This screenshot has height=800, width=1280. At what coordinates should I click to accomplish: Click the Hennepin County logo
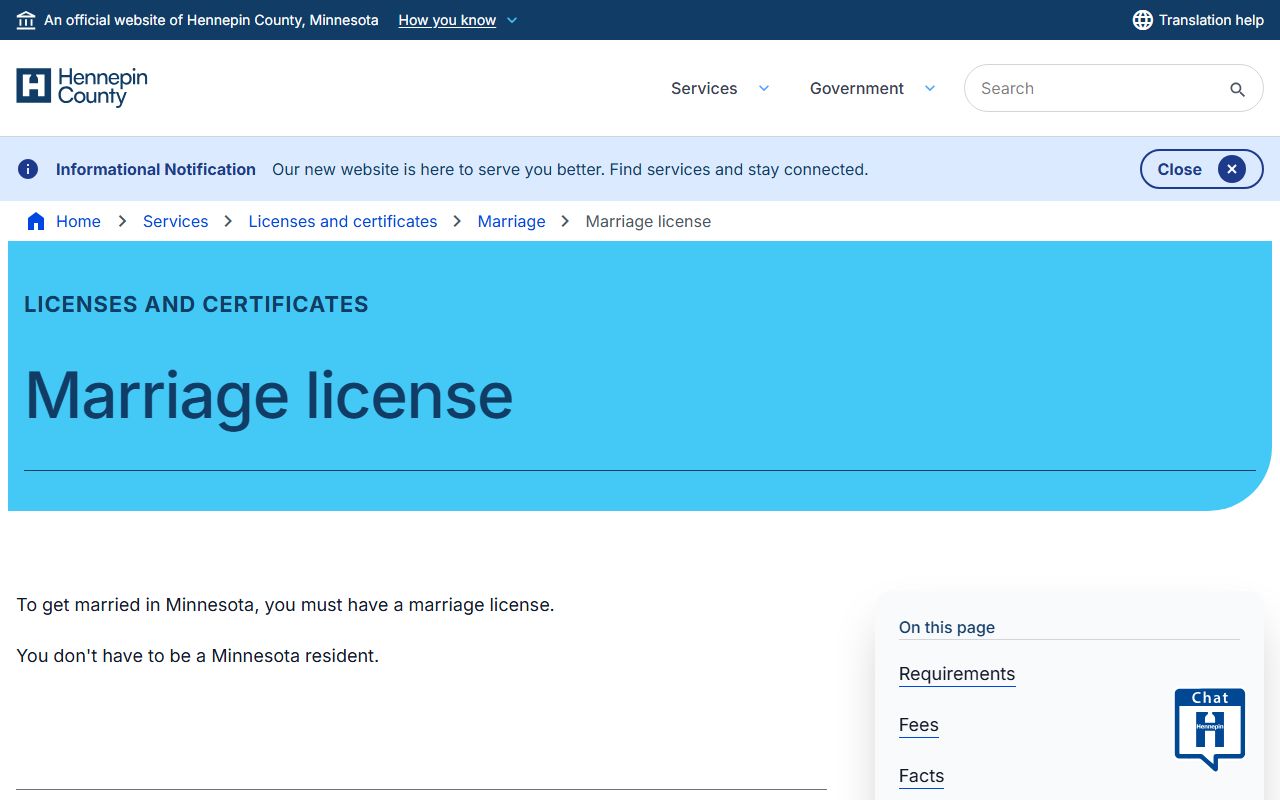[82, 87]
